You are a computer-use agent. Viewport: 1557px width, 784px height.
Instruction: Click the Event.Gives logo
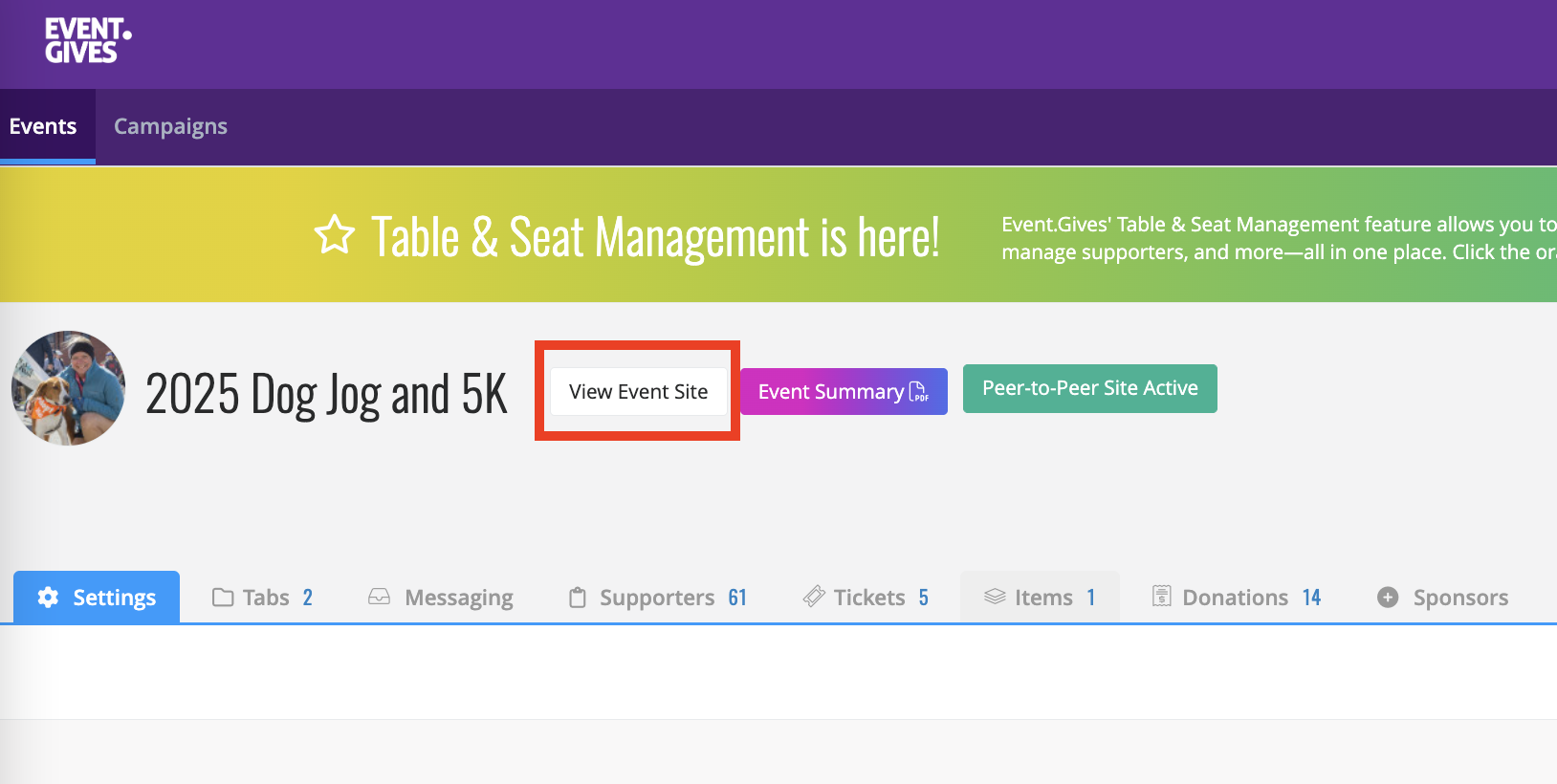point(88,41)
